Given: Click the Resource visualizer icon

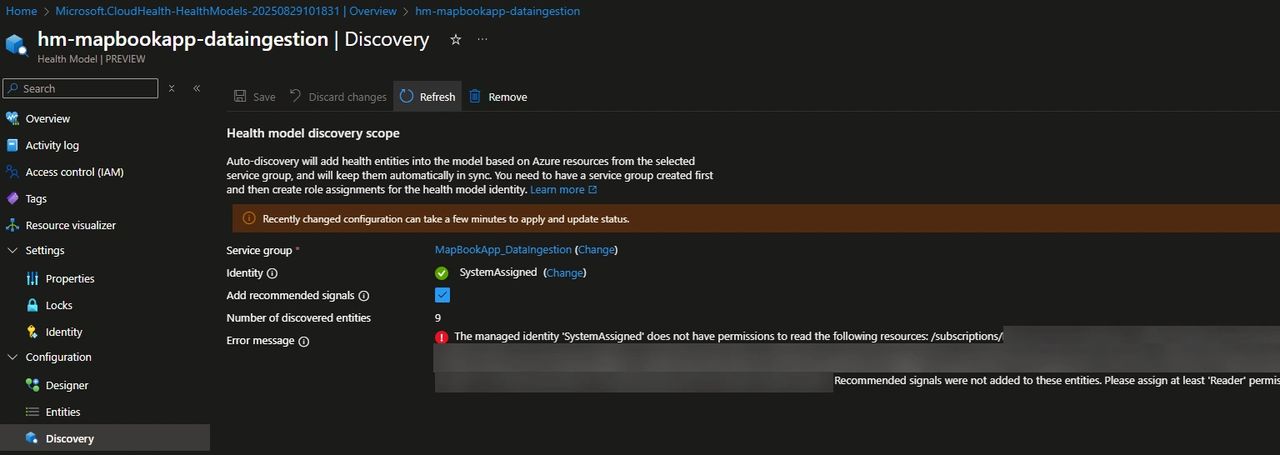Looking at the screenshot, I should pos(13,225).
